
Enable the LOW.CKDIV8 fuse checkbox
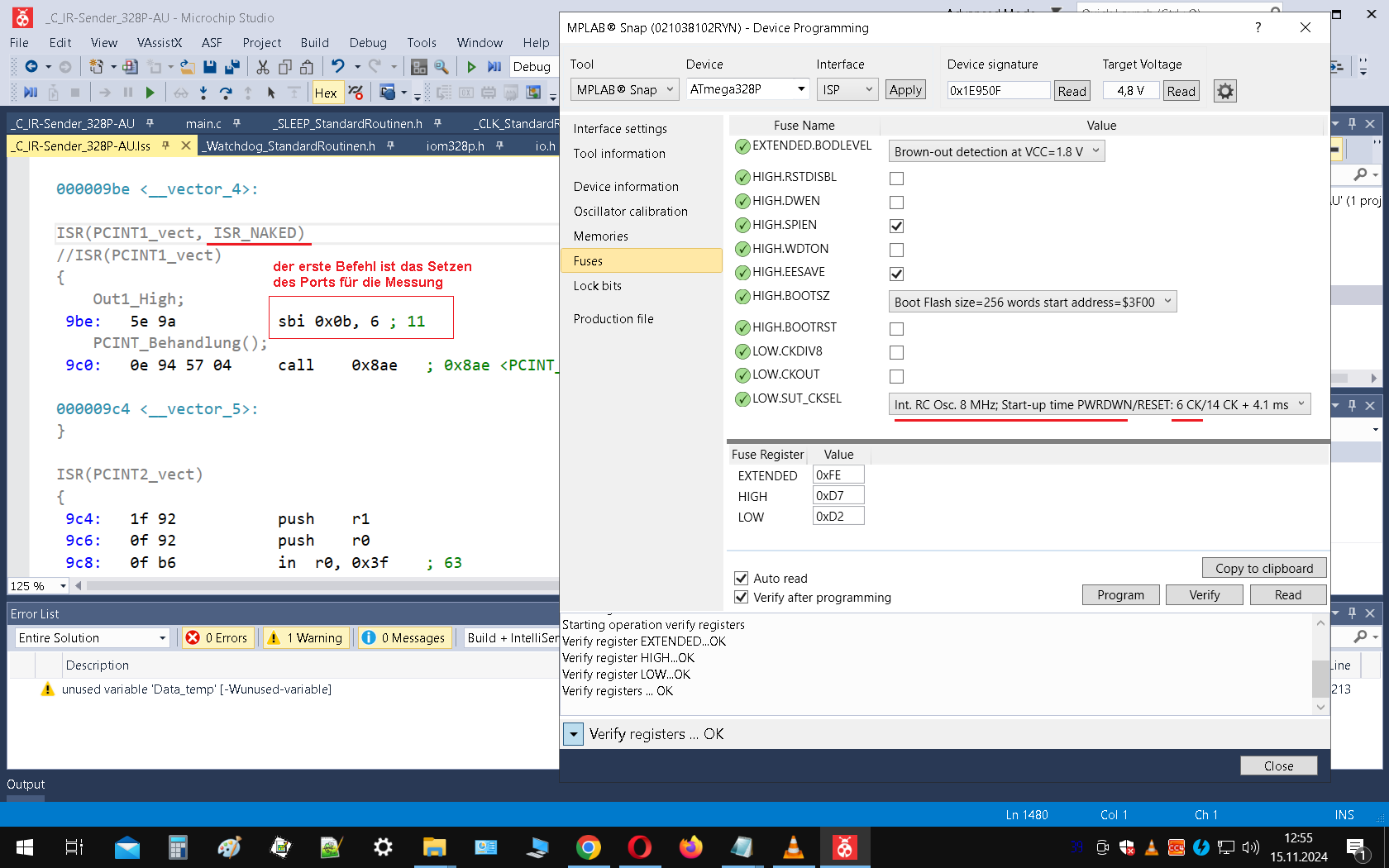896,353
